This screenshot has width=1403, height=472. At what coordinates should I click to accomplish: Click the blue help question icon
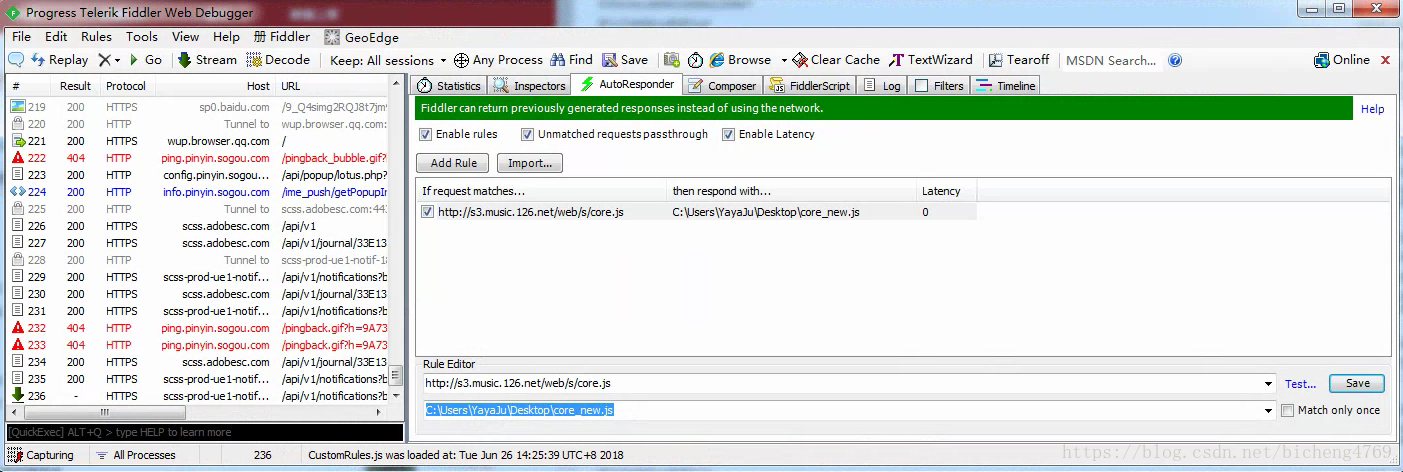[x=1175, y=60]
